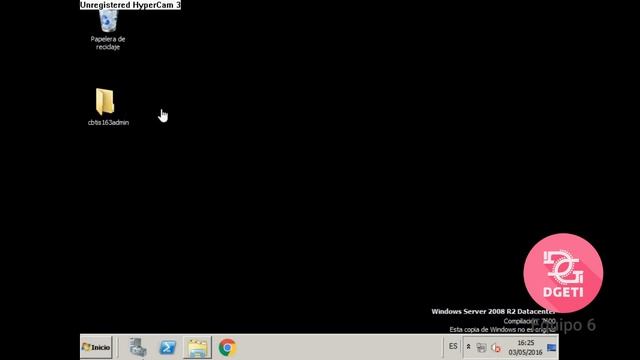Open Windows PowerShell from the taskbar
This screenshot has width=640, height=360.
(168, 348)
